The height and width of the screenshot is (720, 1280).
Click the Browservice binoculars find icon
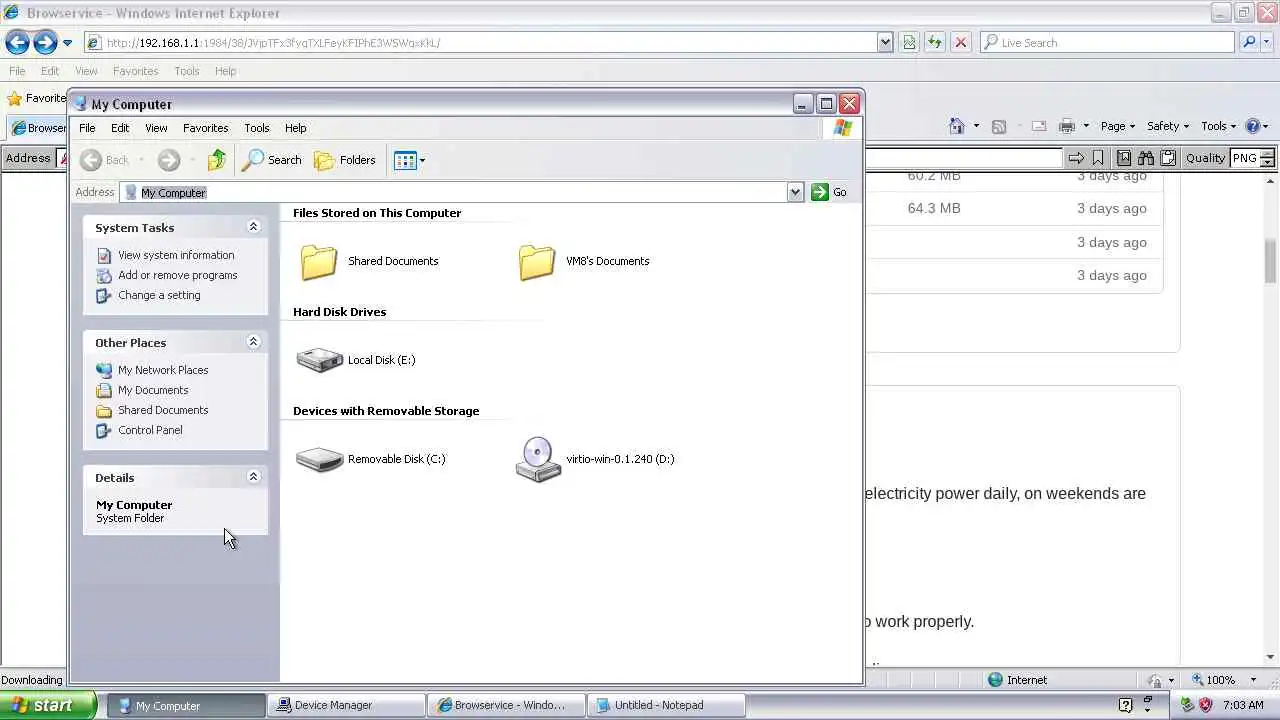click(1145, 158)
